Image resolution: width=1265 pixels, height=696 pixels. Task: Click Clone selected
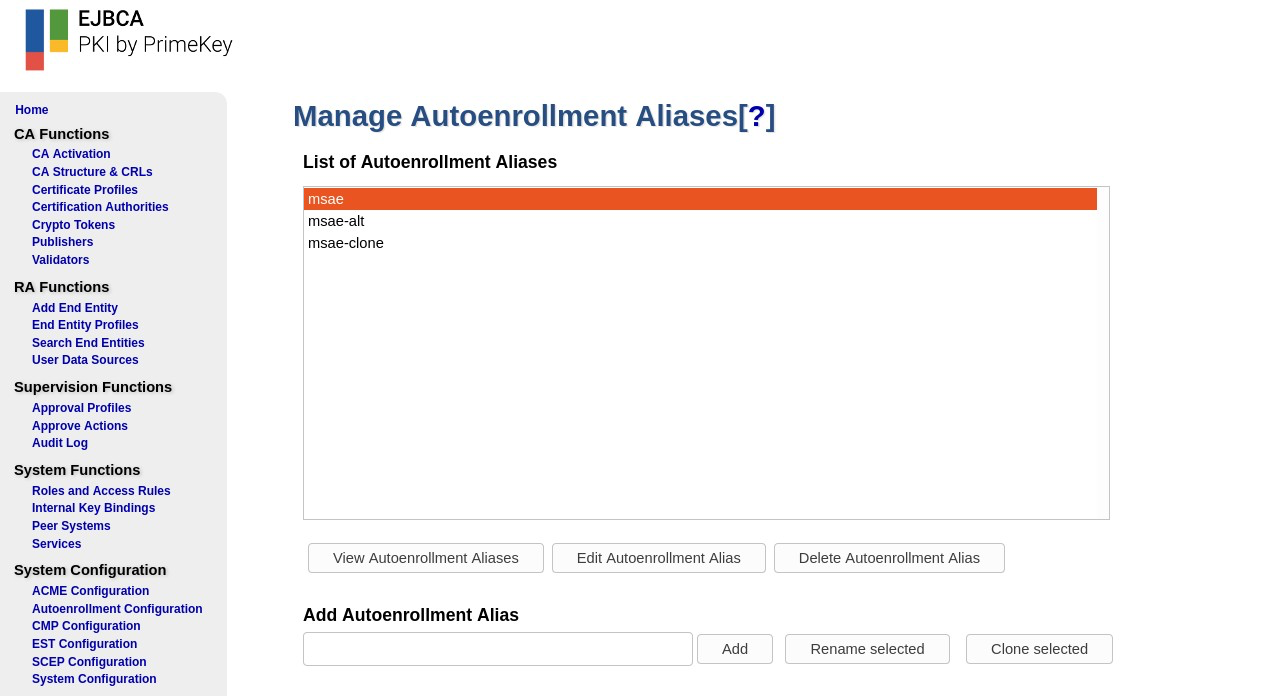1039,649
